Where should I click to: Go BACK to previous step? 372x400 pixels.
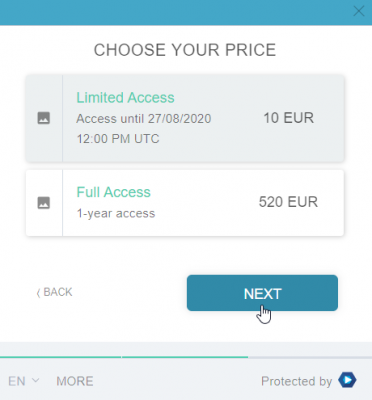coord(55,292)
